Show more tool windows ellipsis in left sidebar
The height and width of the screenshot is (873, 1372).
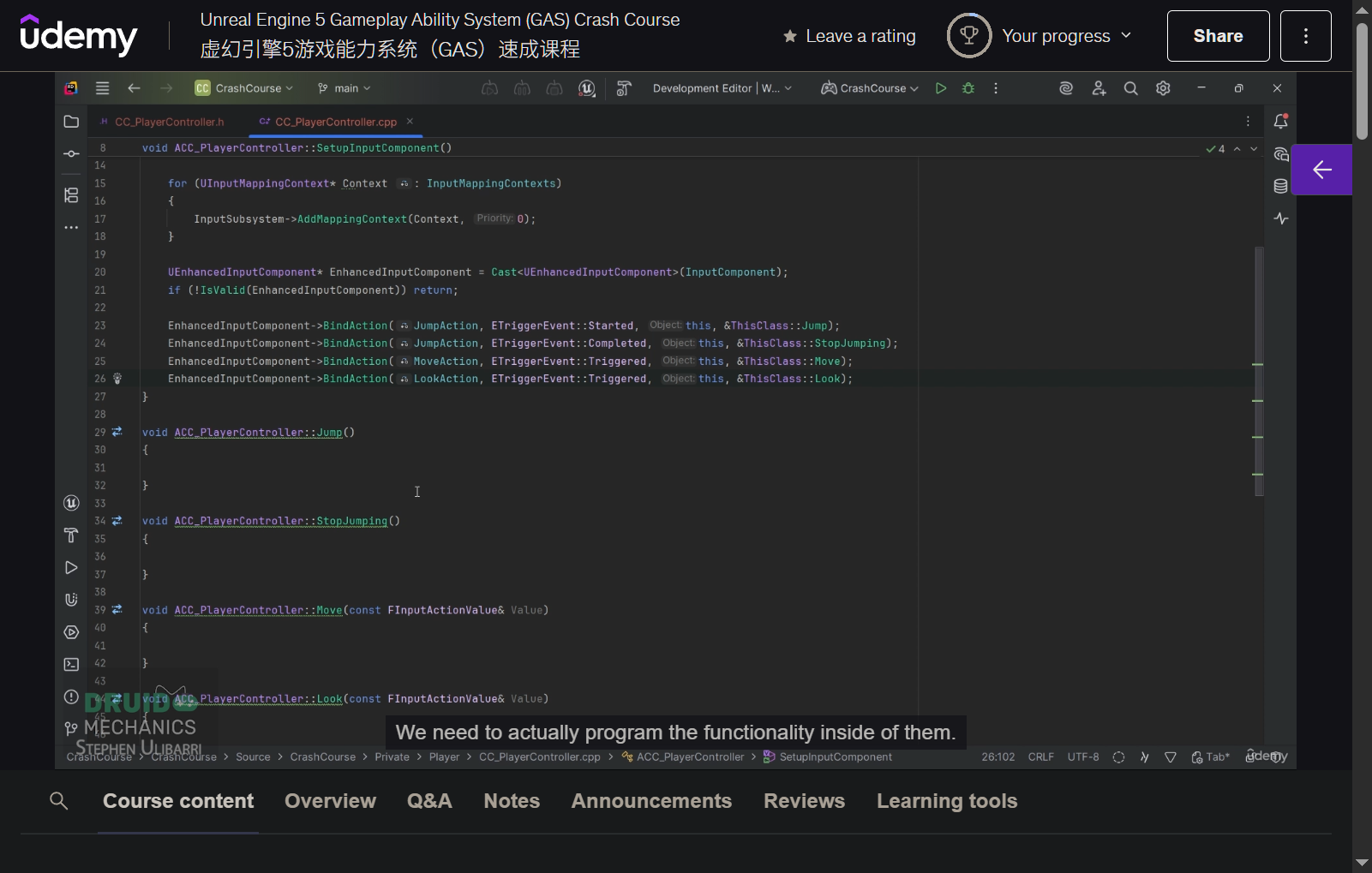(x=71, y=228)
